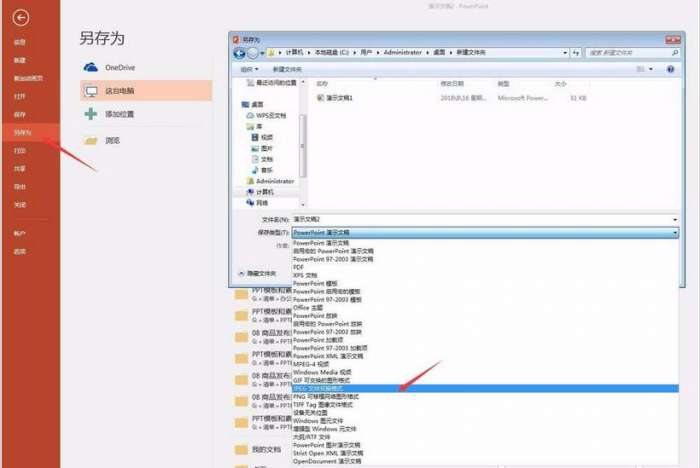
Task: Select 桌面 in the navigation pane
Action: pos(252,104)
